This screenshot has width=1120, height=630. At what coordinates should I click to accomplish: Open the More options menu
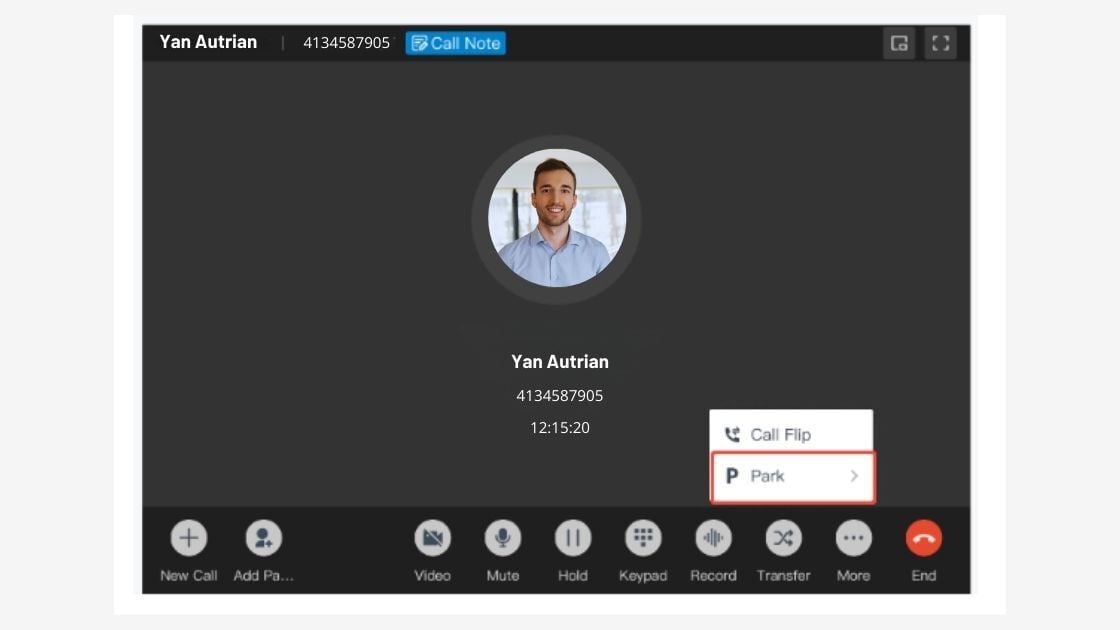[x=853, y=538]
